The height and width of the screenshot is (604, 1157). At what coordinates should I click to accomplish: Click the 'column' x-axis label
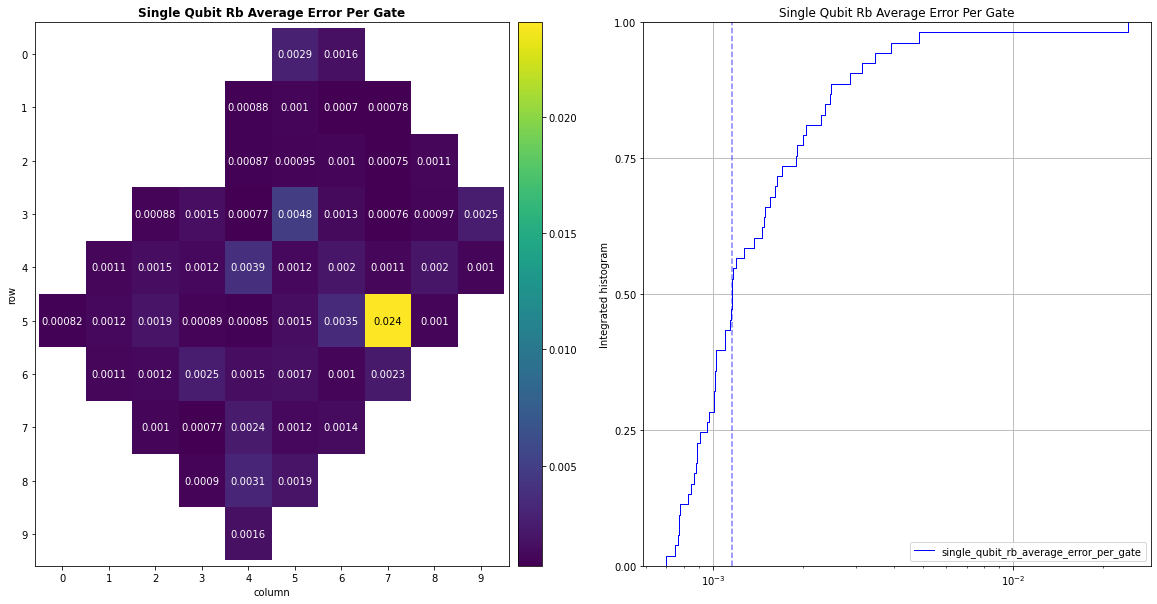(271, 592)
